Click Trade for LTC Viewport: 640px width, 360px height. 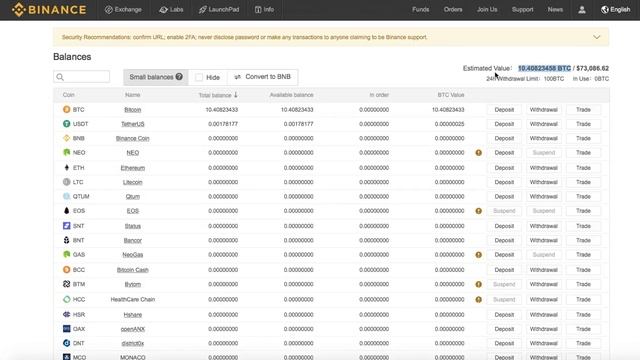(583, 182)
